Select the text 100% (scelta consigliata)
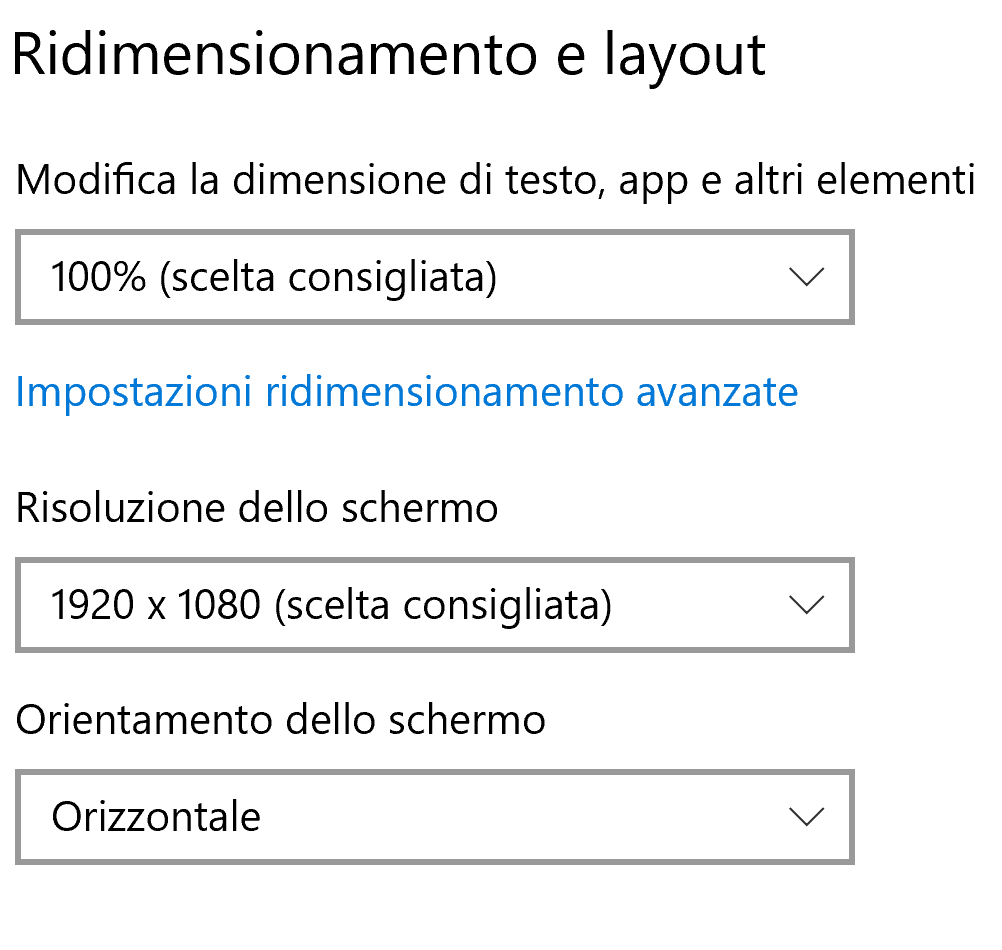 coord(274,277)
